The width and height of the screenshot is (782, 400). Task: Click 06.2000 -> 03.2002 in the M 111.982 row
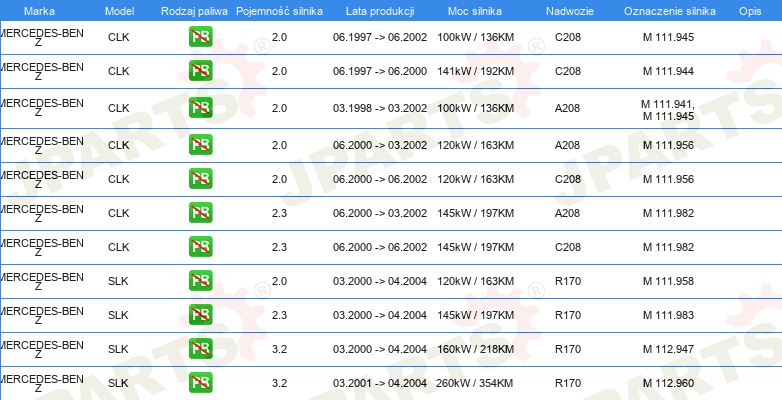coord(380,213)
